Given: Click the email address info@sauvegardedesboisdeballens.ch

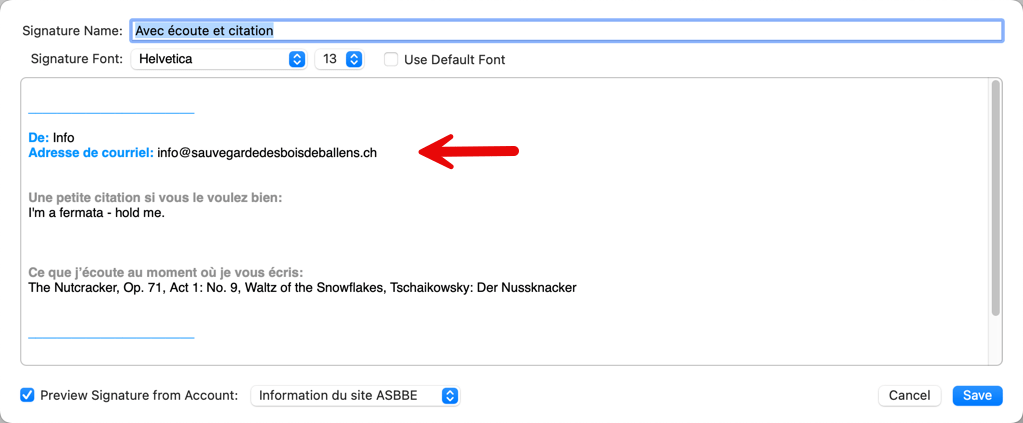Looking at the screenshot, I should (267, 153).
